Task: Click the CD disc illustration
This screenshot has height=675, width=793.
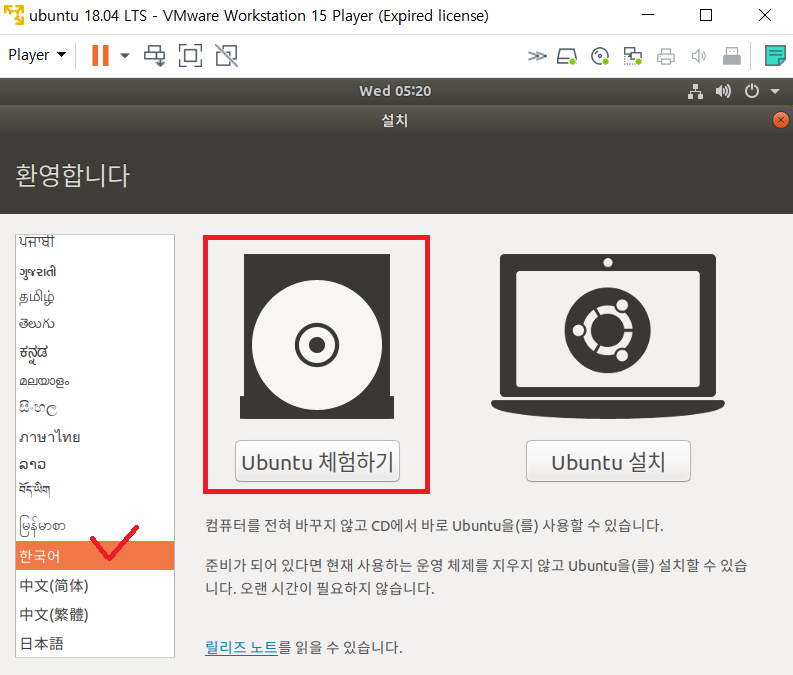Action: (317, 336)
